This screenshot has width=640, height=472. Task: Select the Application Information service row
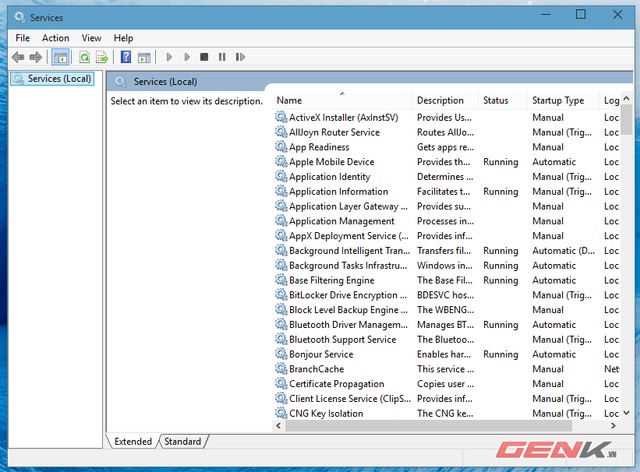point(447,191)
